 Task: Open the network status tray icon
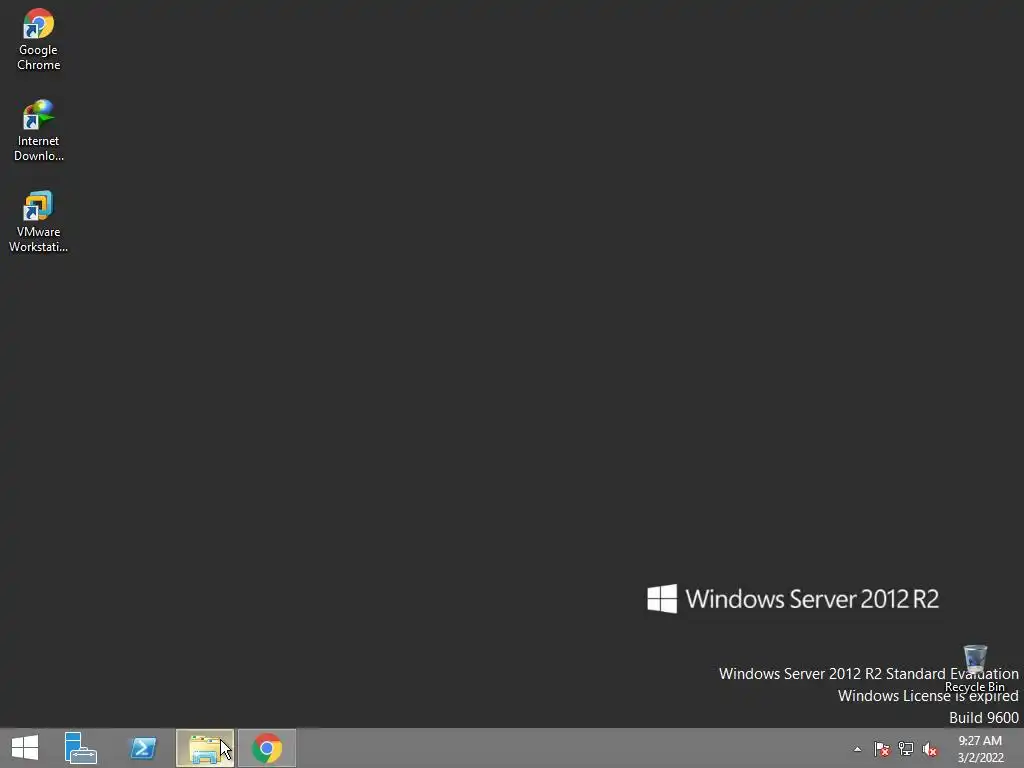[x=906, y=749]
